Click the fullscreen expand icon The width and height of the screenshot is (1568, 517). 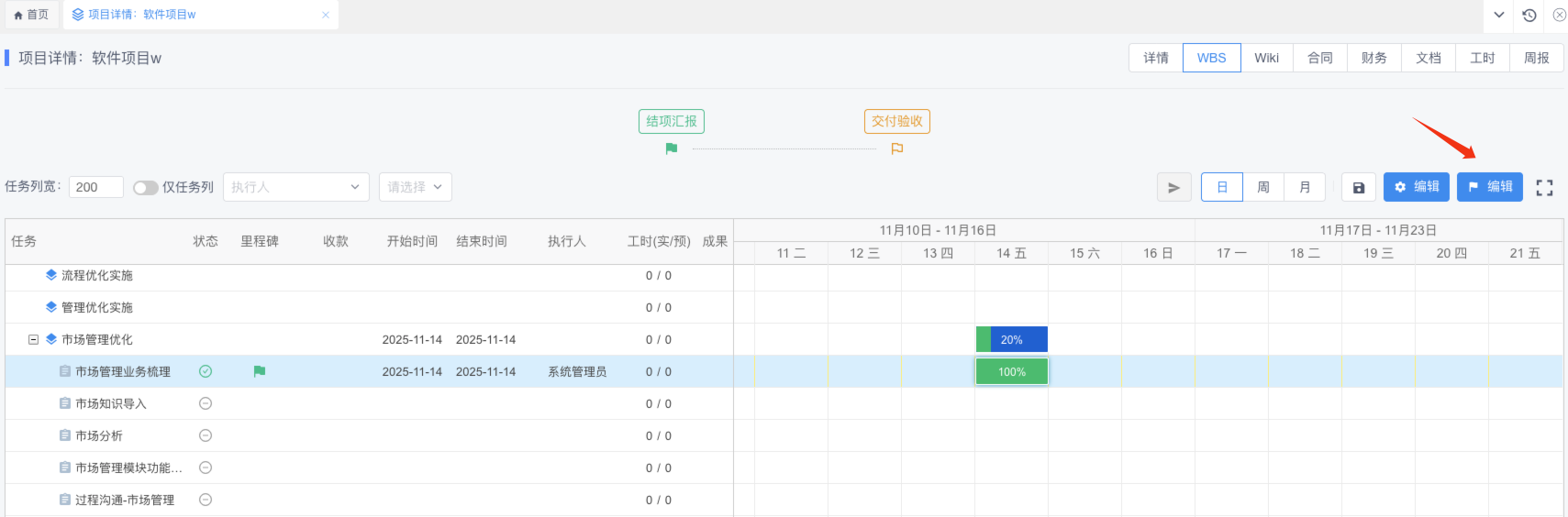tap(1544, 187)
